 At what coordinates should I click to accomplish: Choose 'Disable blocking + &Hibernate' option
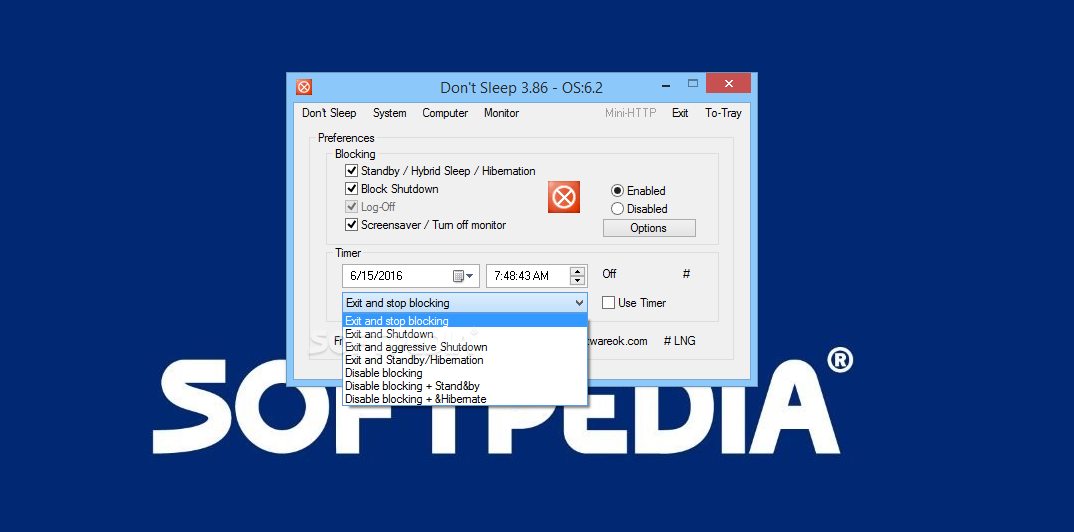point(465,398)
